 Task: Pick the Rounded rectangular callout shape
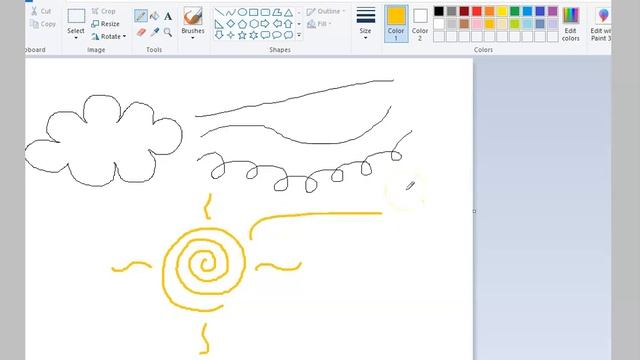click(265, 35)
